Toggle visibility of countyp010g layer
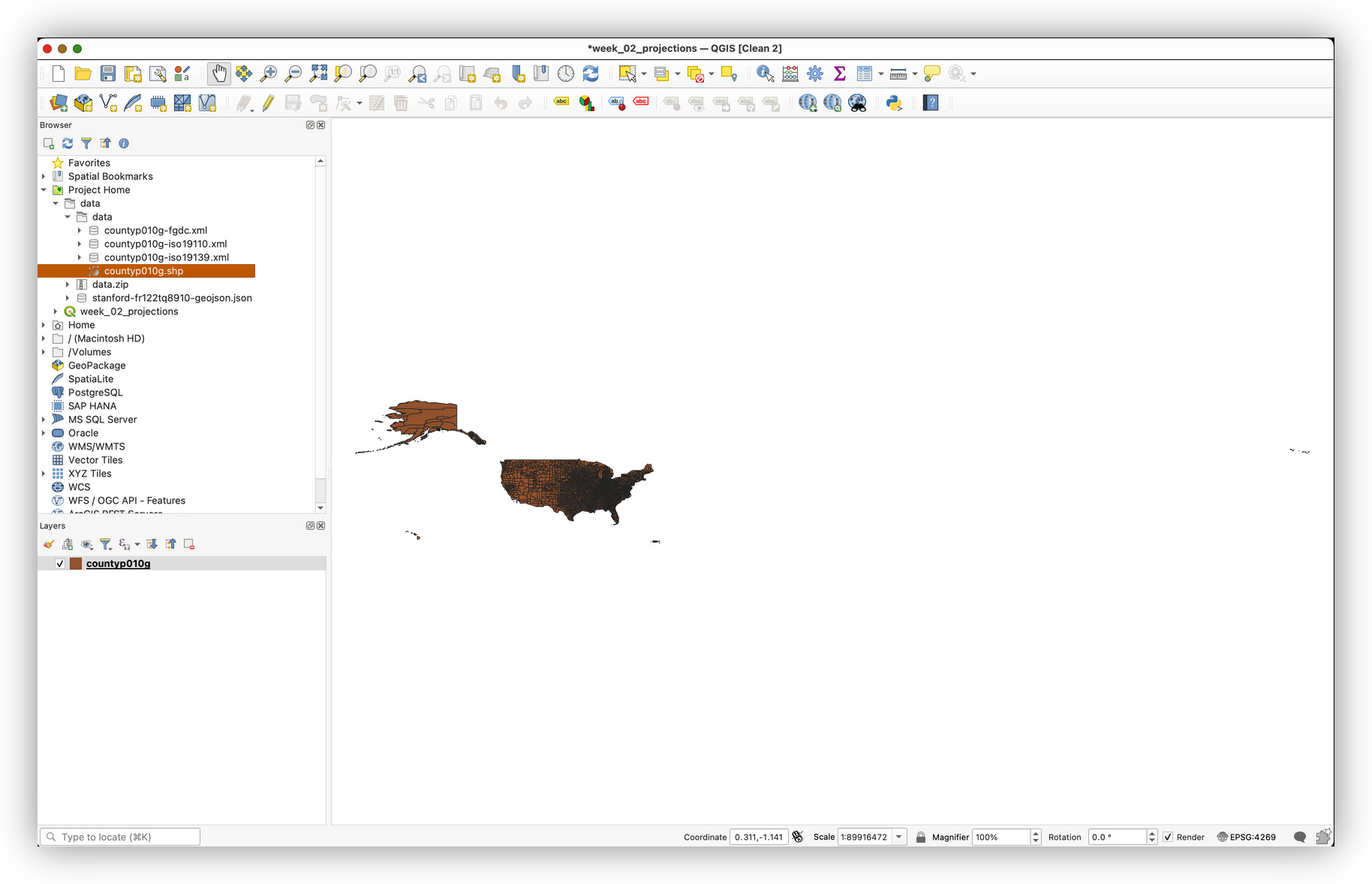The image size is (1372, 884). point(60,564)
